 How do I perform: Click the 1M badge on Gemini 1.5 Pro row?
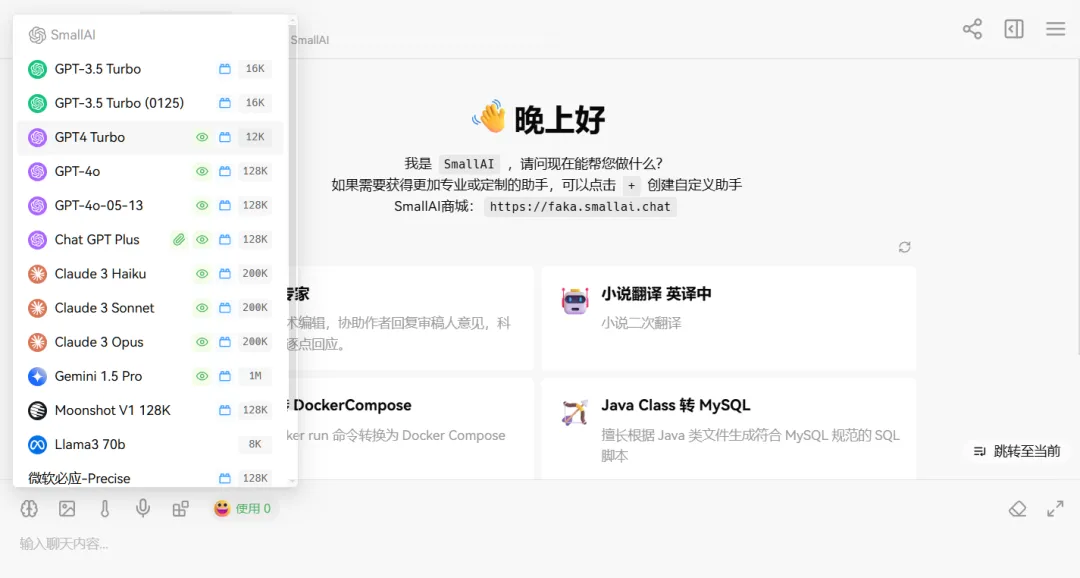click(x=255, y=376)
